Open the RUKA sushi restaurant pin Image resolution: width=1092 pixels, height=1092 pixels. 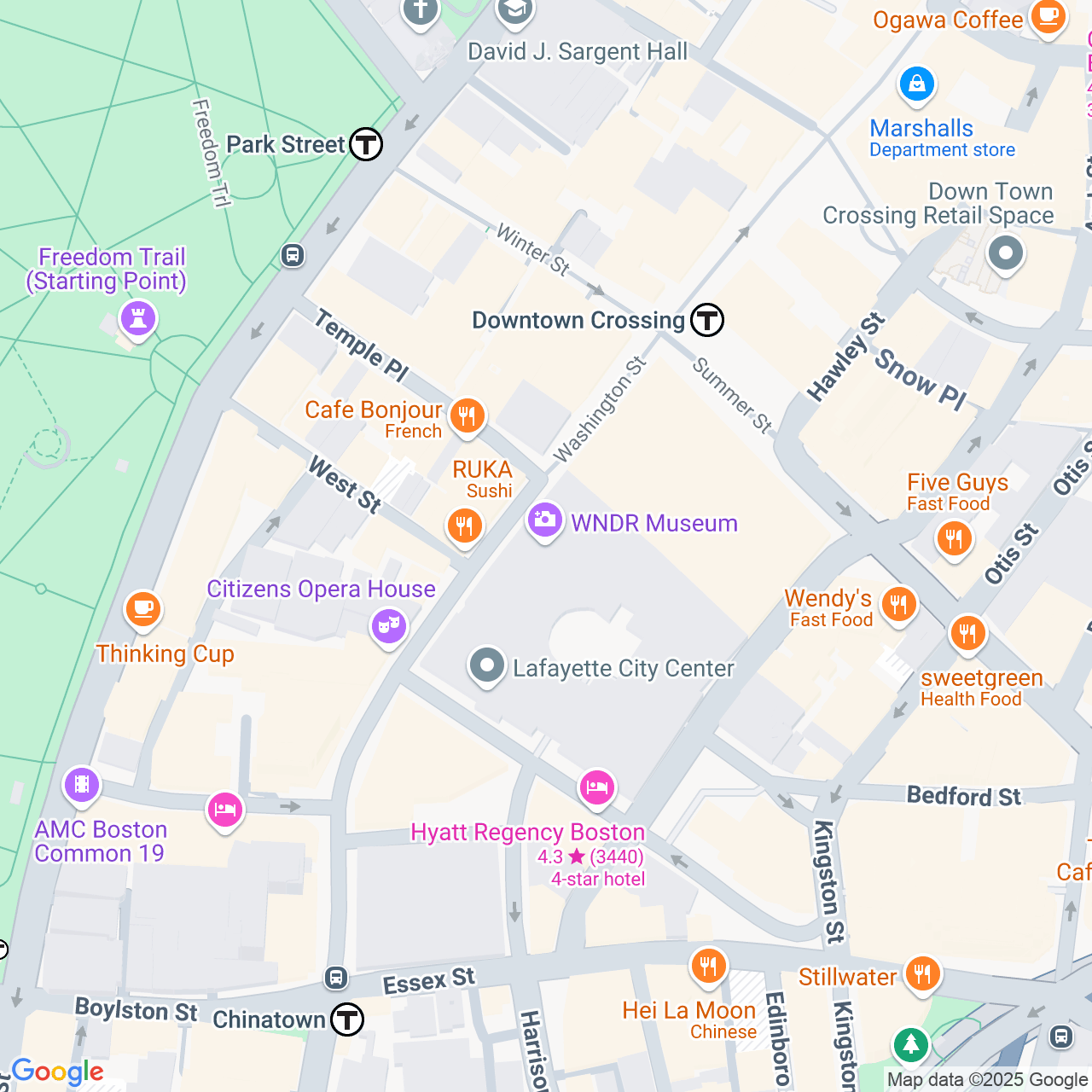click(x=464, y=526)
